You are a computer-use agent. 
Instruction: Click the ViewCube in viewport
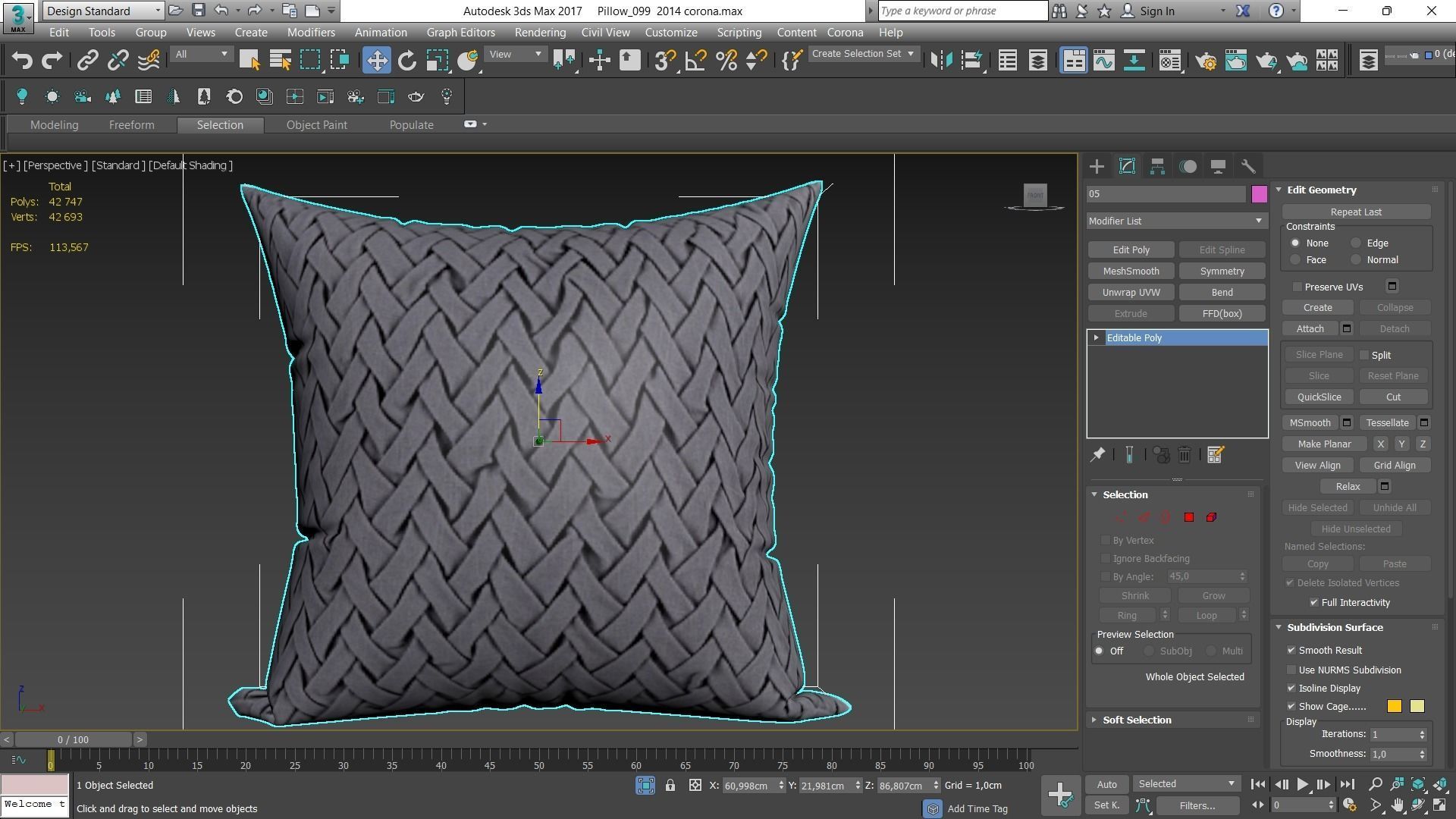coord(1034,196)
